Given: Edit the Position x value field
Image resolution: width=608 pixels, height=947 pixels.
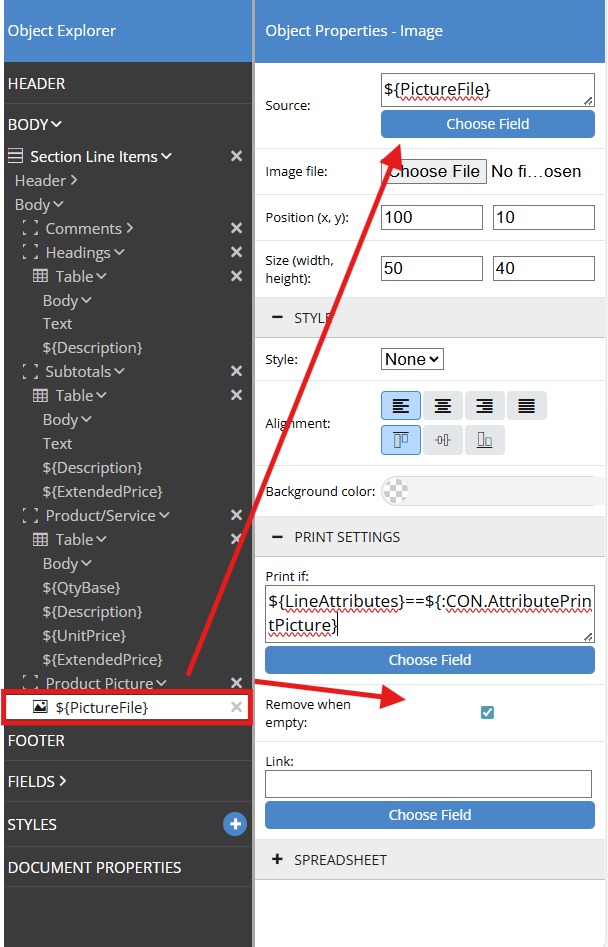Looking at the screenshot, I should [432, 217].
